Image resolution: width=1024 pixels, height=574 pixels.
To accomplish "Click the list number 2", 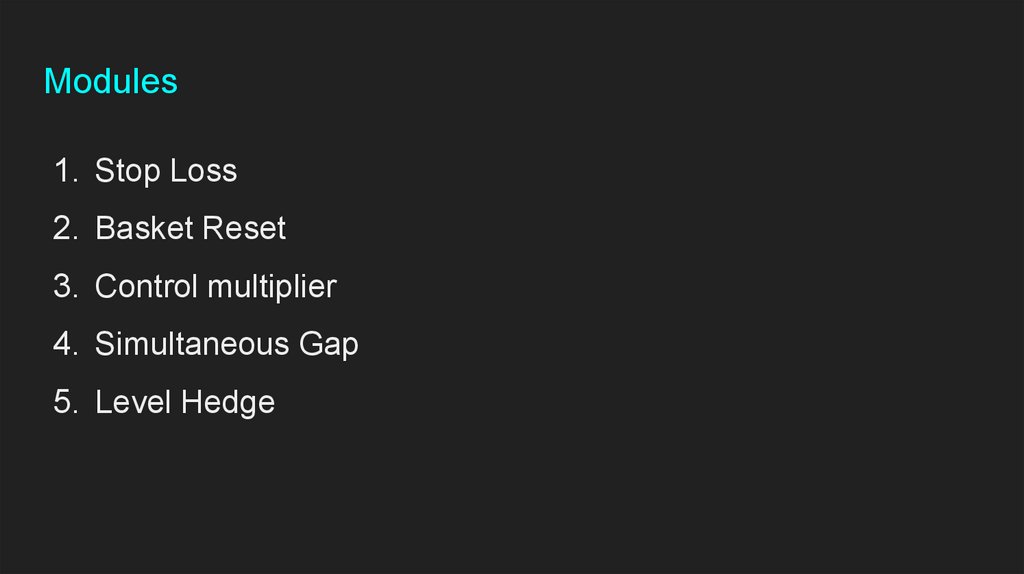I will (x=64, y=229).
